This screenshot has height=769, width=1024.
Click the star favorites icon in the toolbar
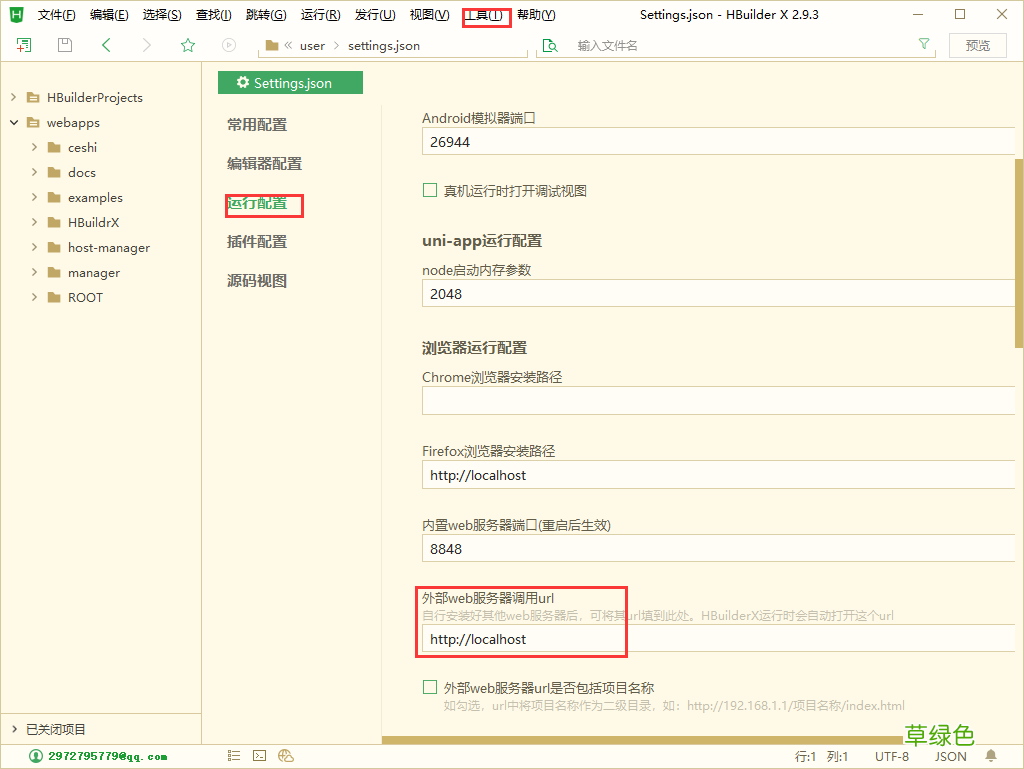pyautogui.click(x=187, y=45)
